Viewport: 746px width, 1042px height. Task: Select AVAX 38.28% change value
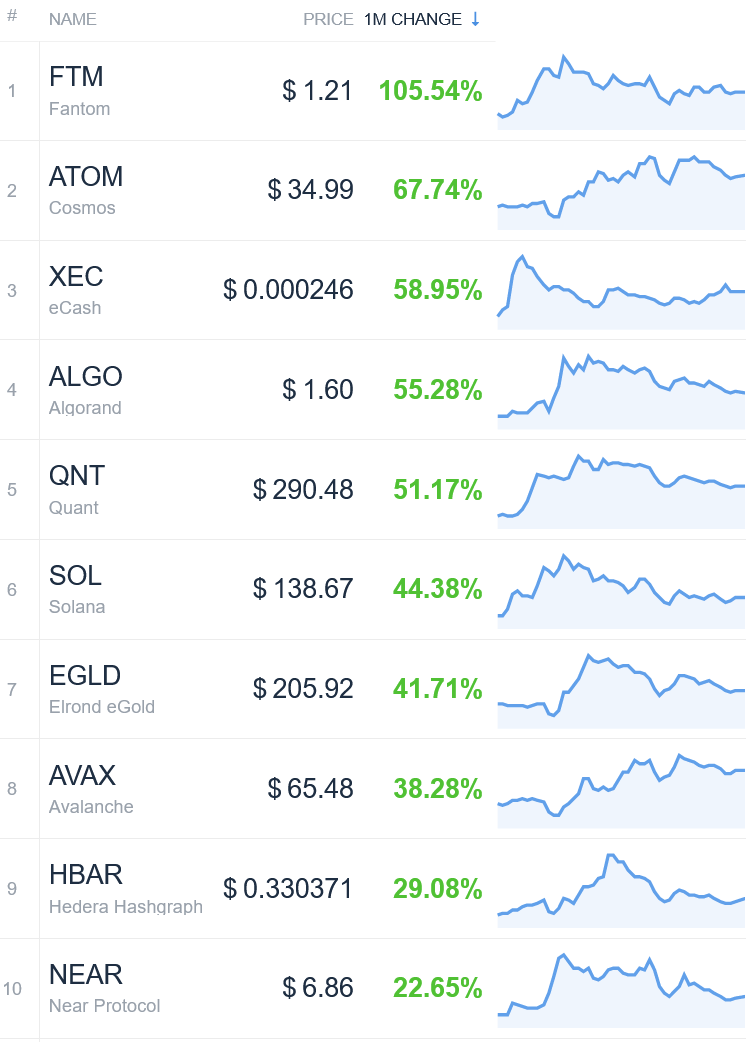click(438, 789)
